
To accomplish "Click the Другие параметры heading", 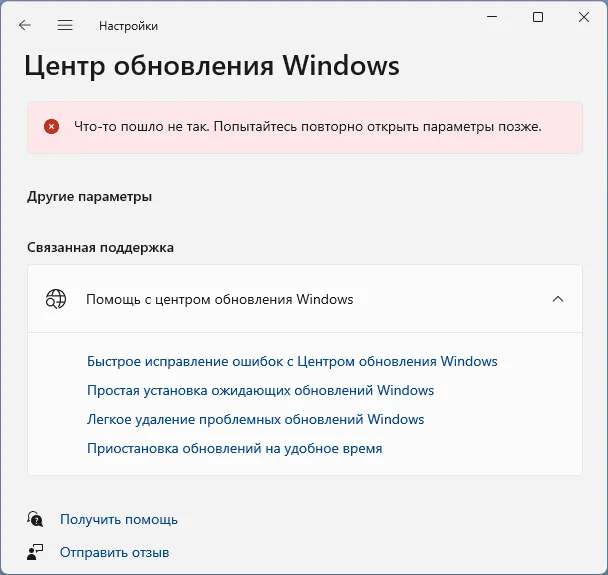I will [89, 196].
